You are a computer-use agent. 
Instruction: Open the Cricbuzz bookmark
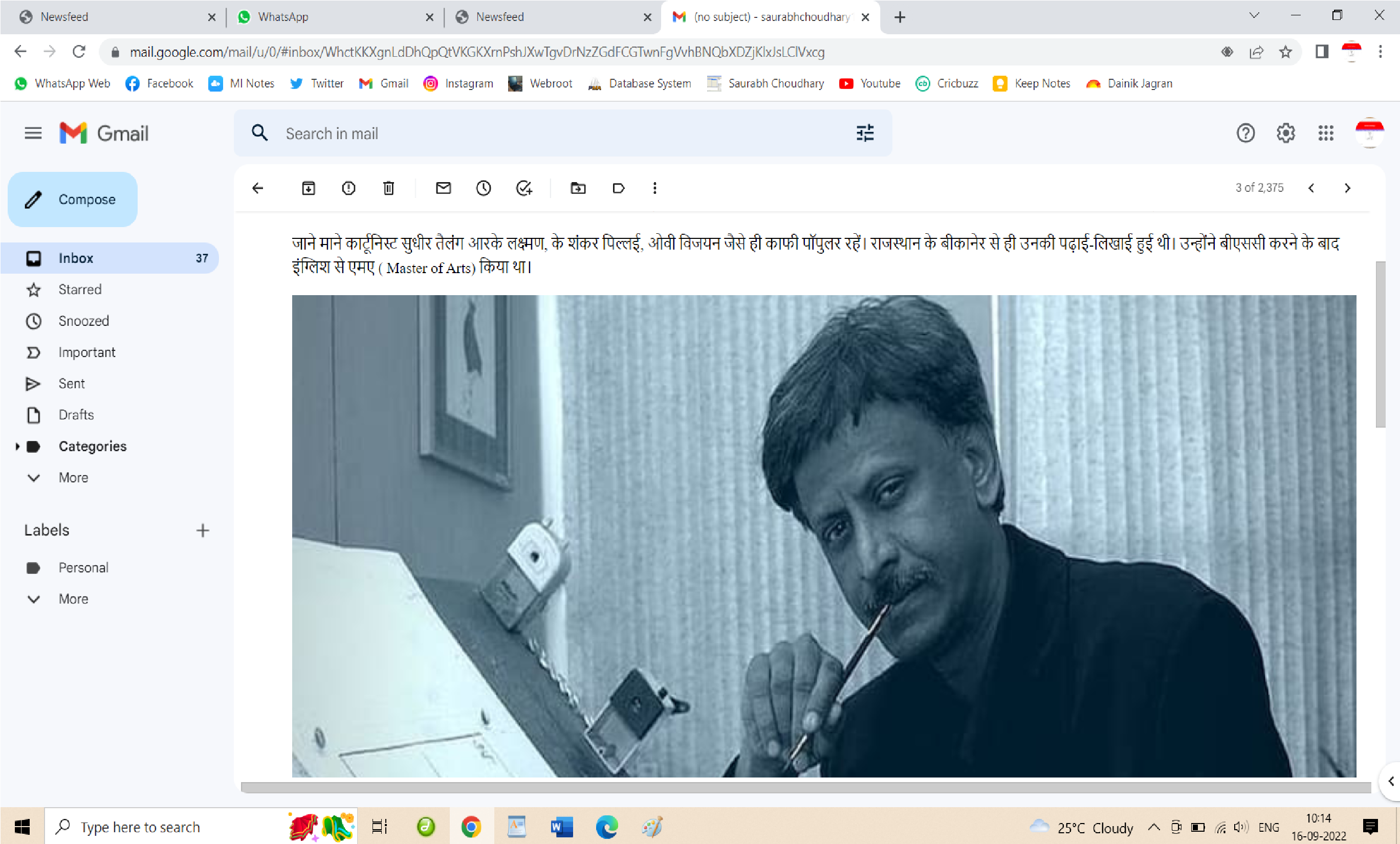(x=947, y=83)
